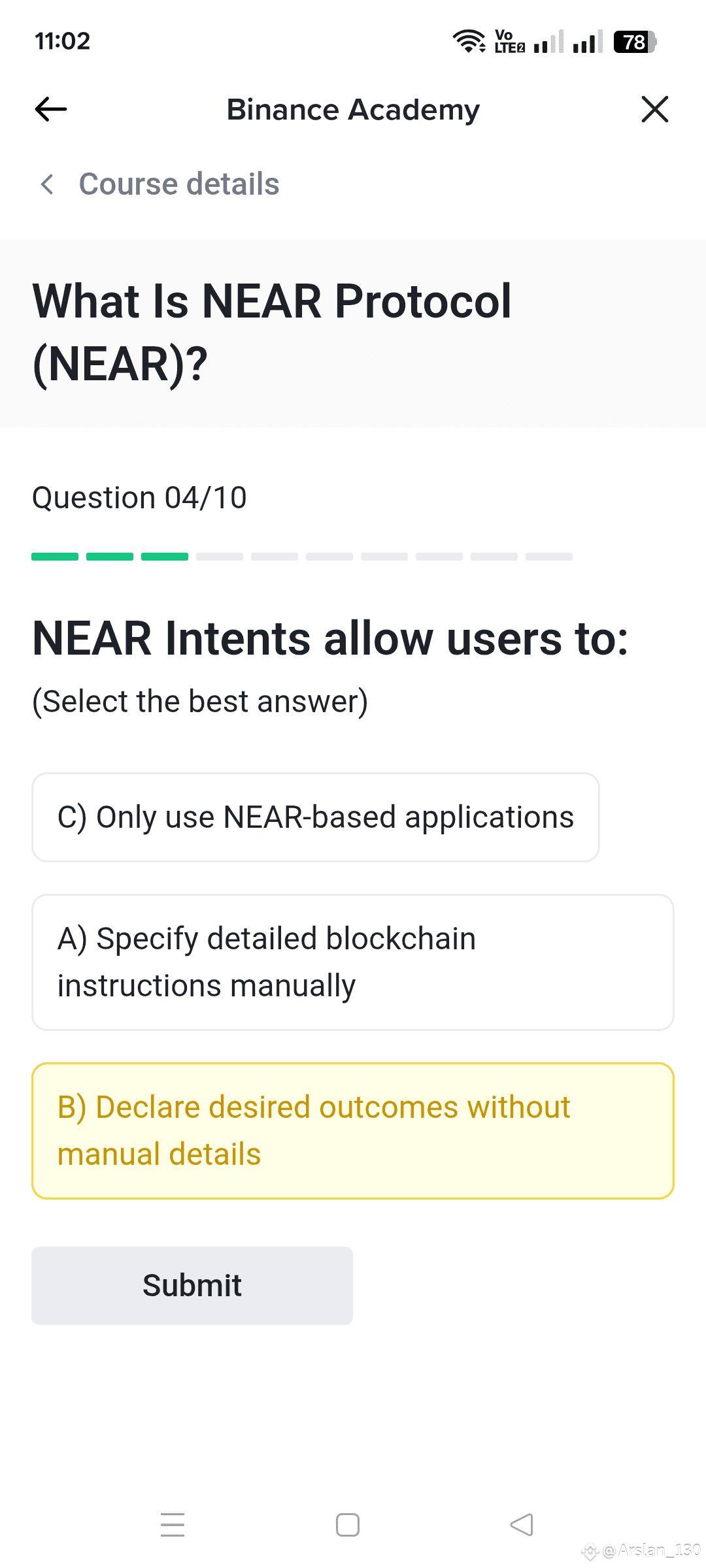Tap Android recent apps menu icon
This screenshot has width=706, height=1568.
[x=173, y=1525]
